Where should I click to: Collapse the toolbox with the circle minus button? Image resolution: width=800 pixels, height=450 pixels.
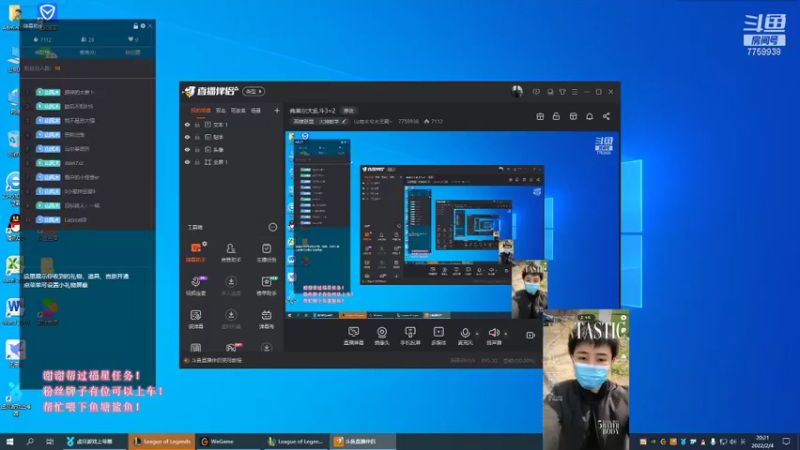[272, 227]
